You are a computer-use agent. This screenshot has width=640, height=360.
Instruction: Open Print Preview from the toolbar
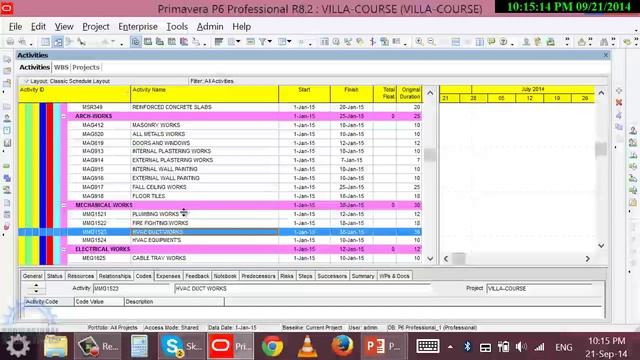[22, 41]
